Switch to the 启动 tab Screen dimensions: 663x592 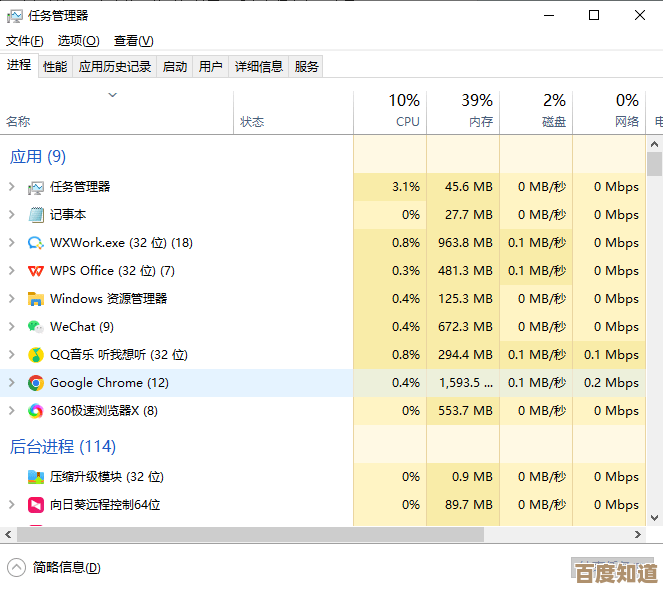coord(175,67)
